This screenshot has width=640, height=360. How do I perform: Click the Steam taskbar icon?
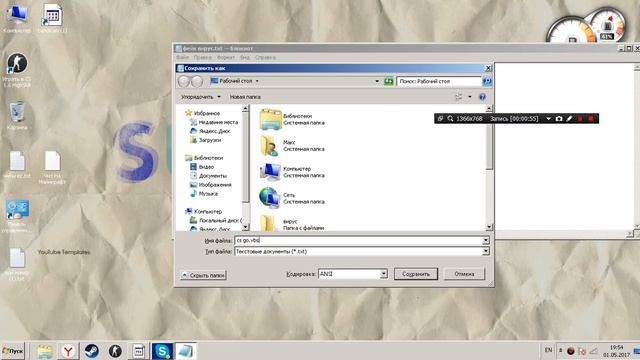click(91, 351)
